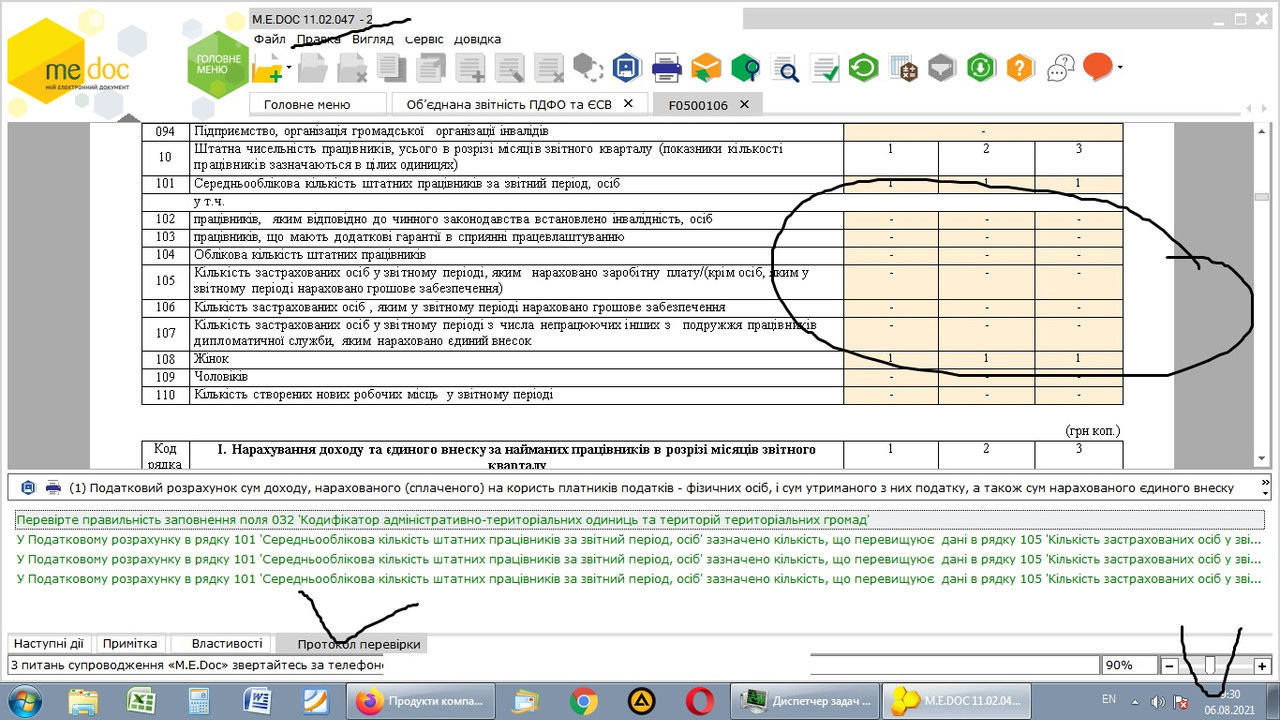Click the row 094 value cell
The height and width of the screenshot is (720, 1280).
click(983, 131)
